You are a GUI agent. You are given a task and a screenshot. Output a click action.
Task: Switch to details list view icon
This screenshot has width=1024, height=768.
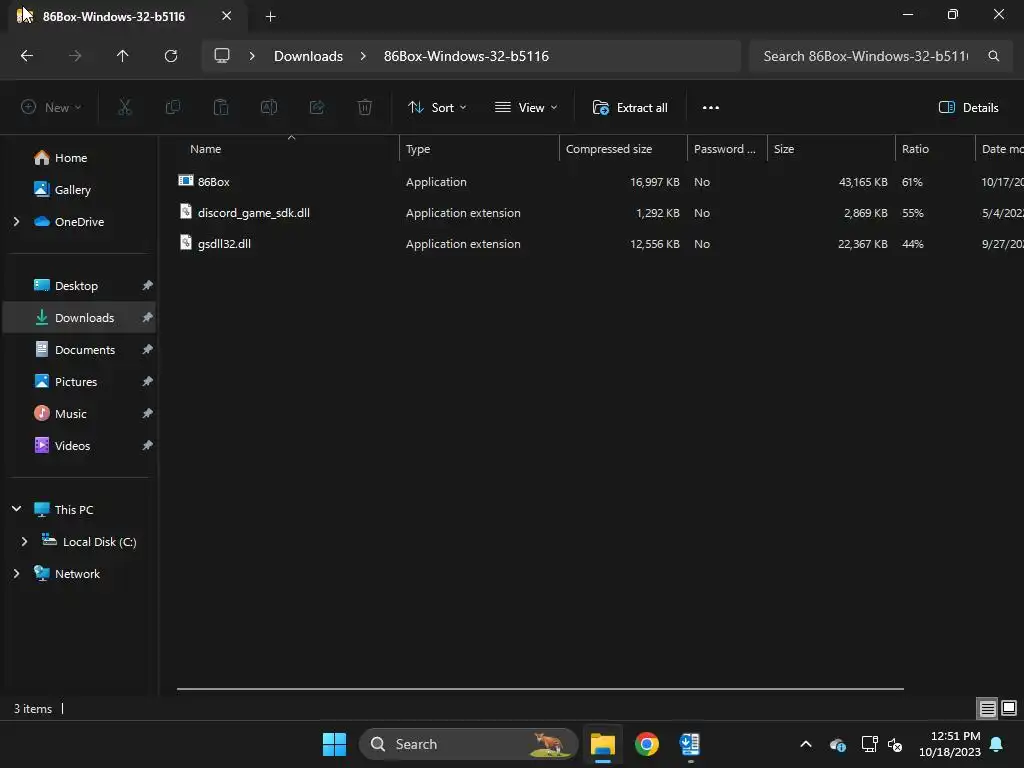987,708
